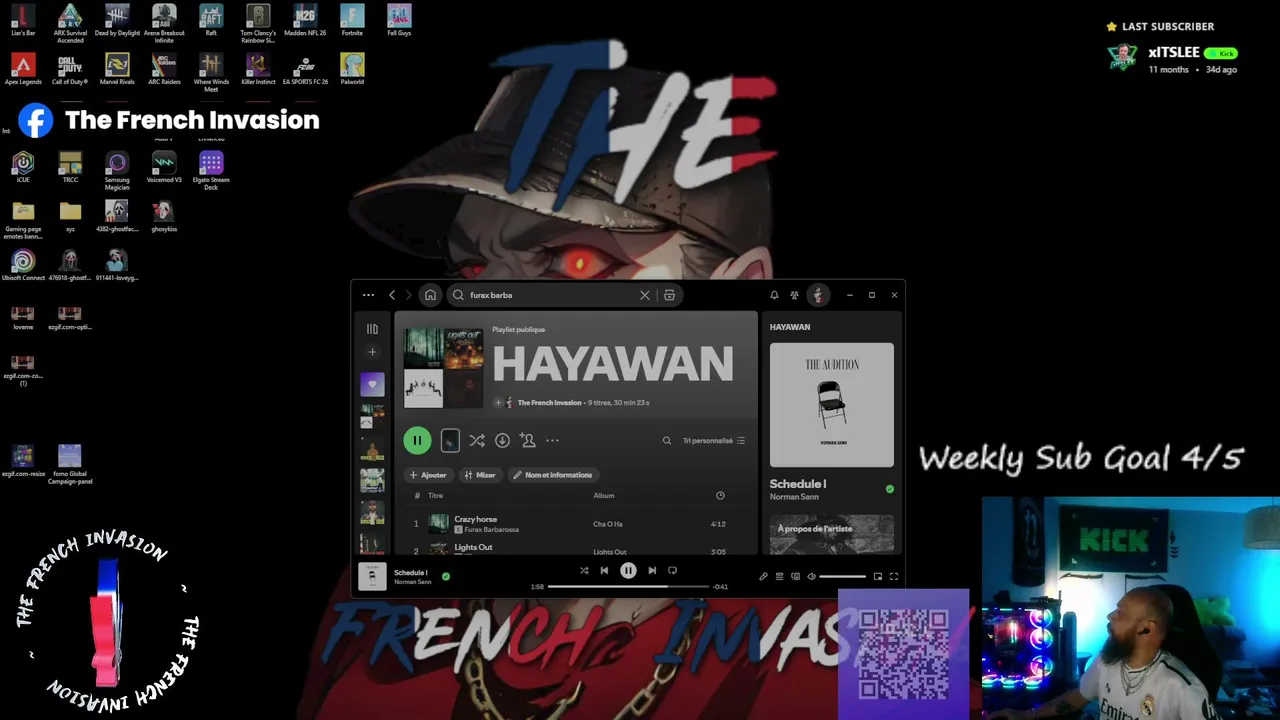
Task: Go to Spotify Home
Action: tap(430, 295)
